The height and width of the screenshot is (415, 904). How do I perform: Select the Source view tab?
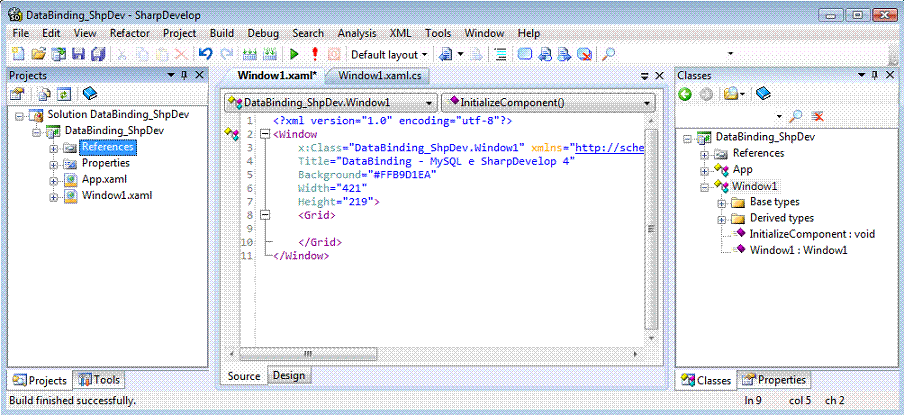point(244,376)
